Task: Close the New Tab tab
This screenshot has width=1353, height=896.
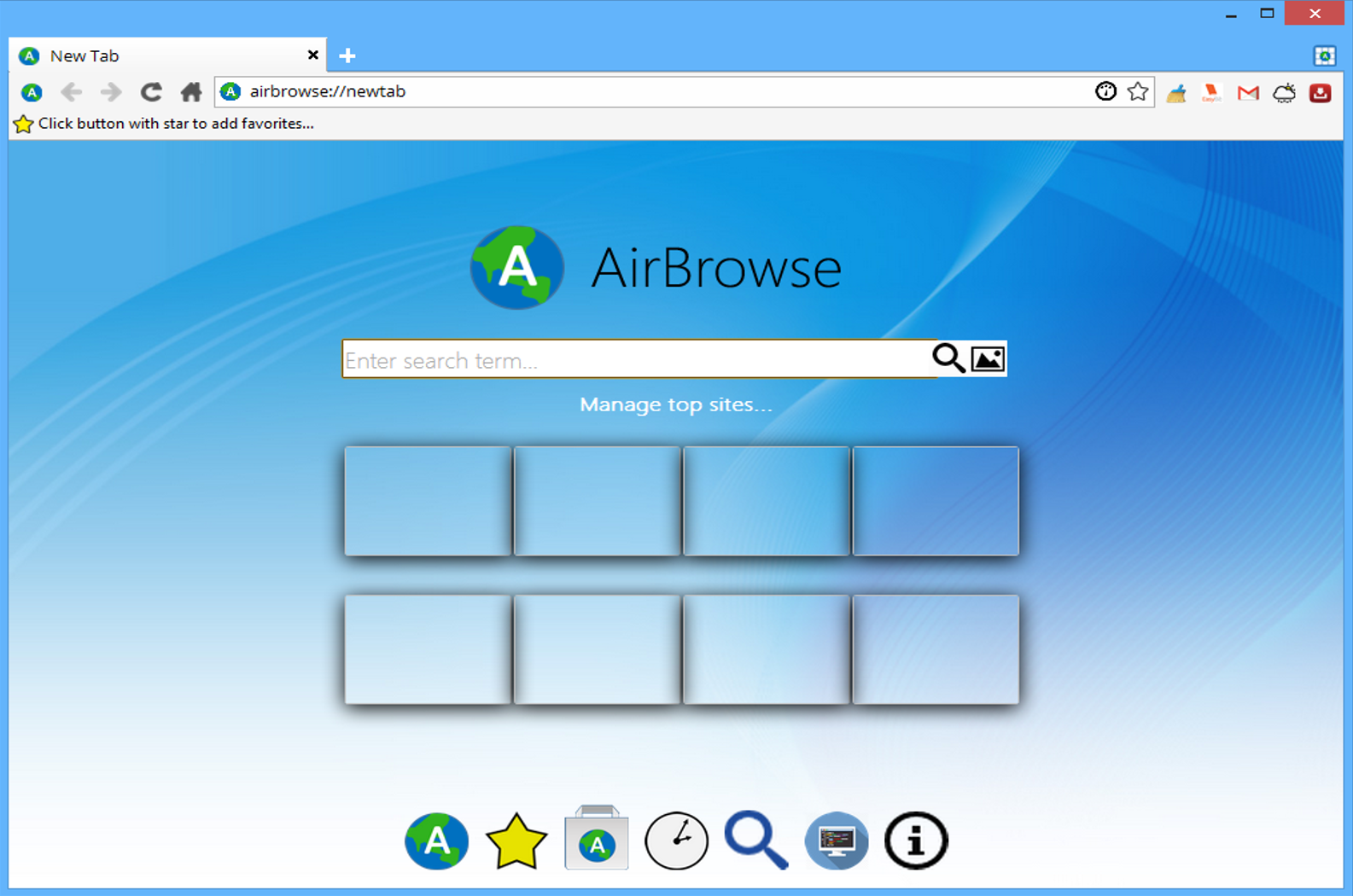Action: (x=313, y=55)
